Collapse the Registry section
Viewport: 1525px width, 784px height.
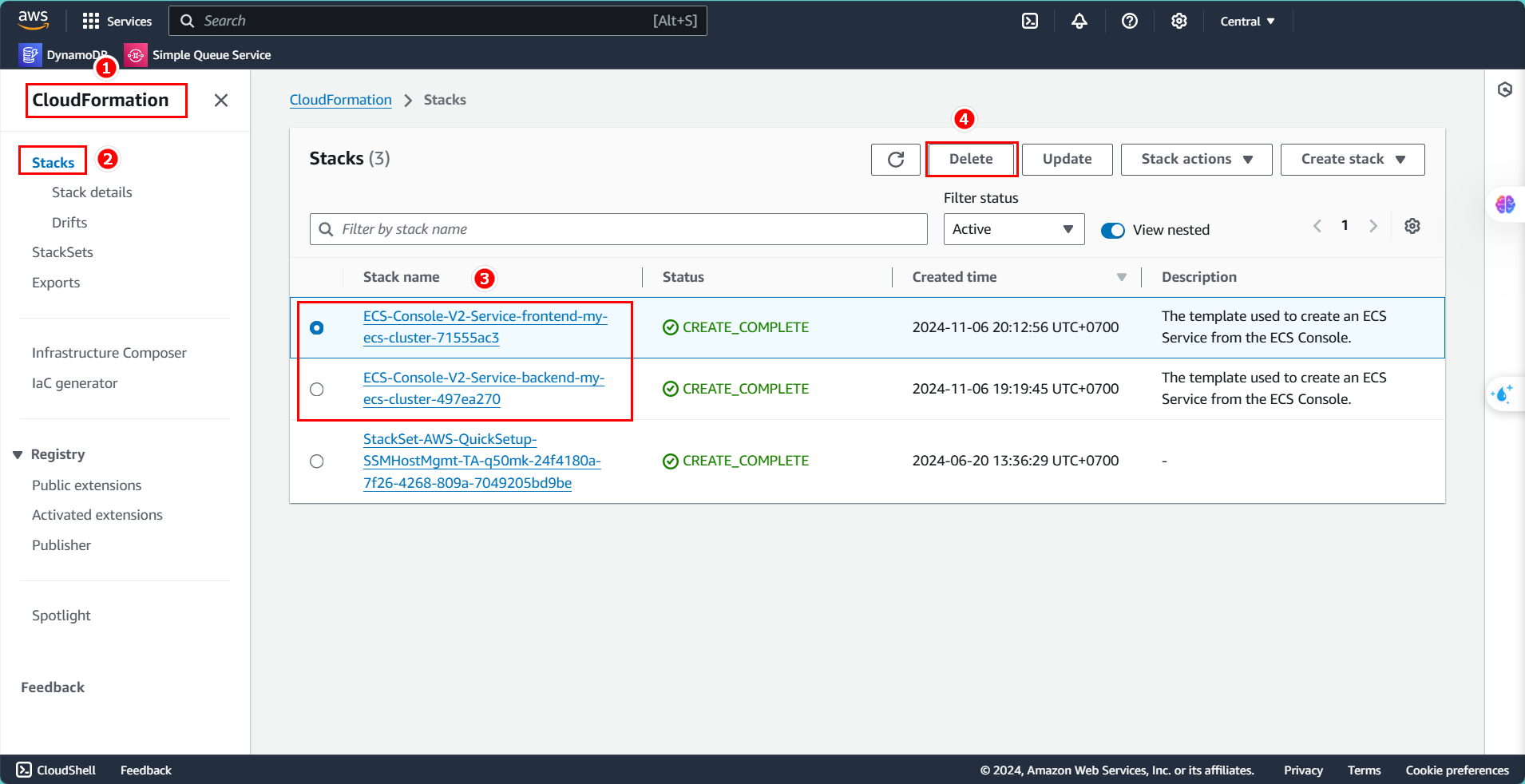pyautogui.click(x=18, y=454)
